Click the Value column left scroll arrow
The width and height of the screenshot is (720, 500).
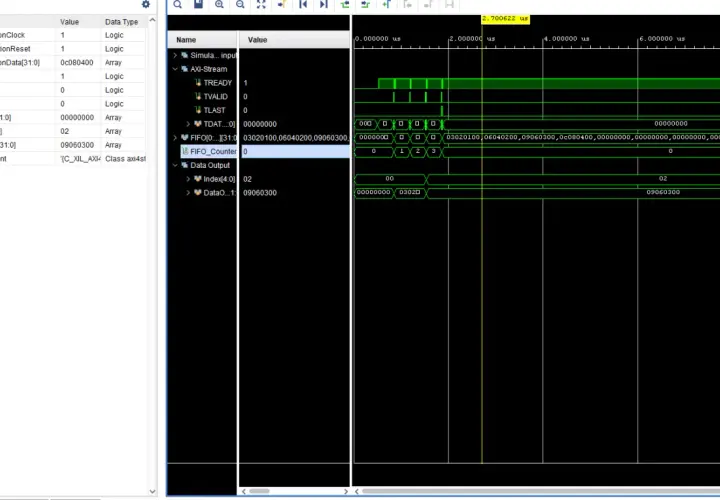click(x=244, y=491)
